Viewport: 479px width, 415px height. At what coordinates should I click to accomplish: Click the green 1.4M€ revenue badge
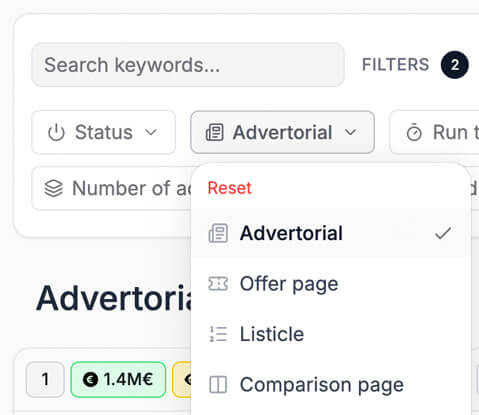click(x=118, y=379)
